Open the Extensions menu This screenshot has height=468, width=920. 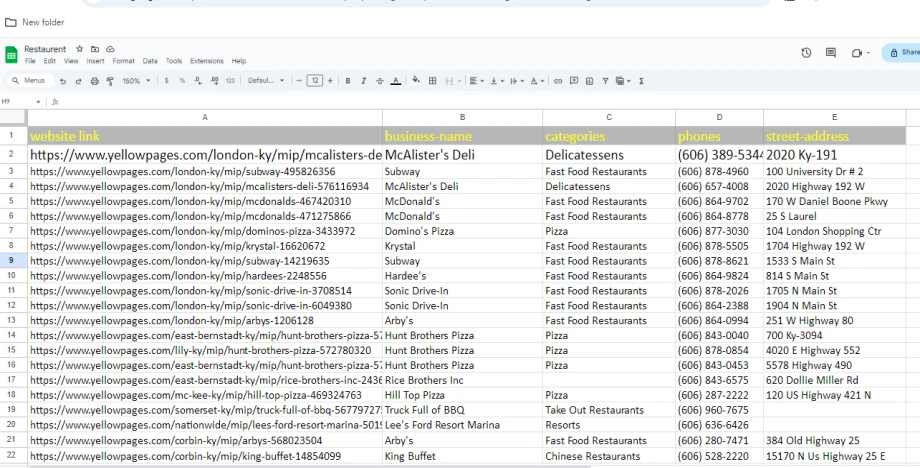click(x=207, y=61)
